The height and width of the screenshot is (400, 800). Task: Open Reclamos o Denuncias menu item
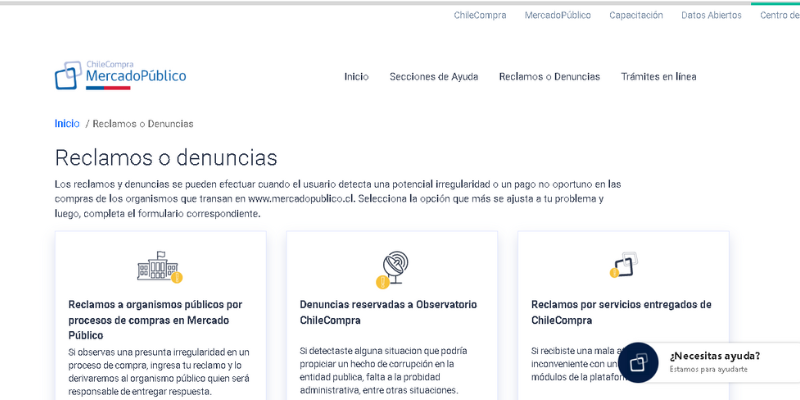click(549, 77)
